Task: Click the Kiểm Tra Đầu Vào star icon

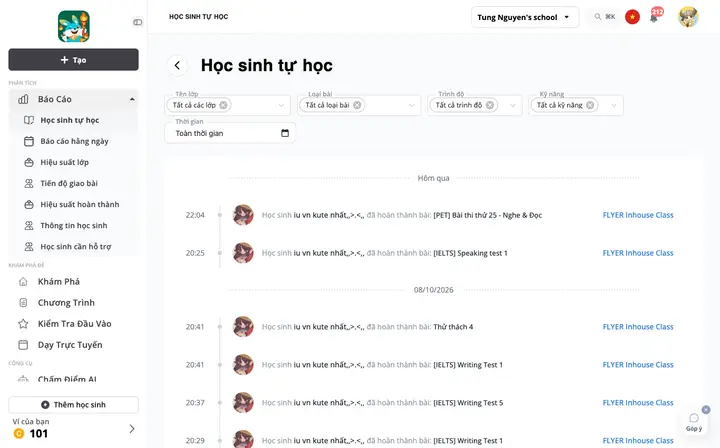Action: [23, 324]
